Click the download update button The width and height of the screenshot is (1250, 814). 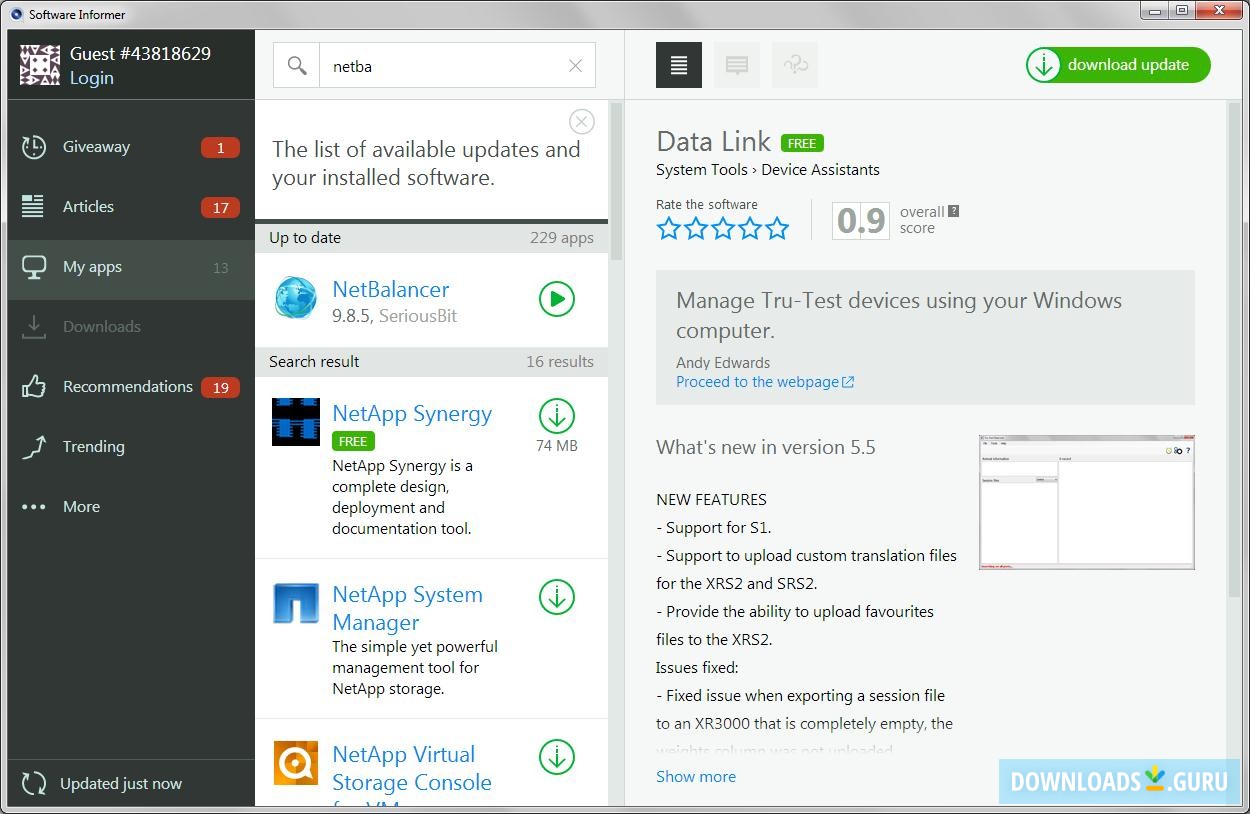click(1118, 66)
